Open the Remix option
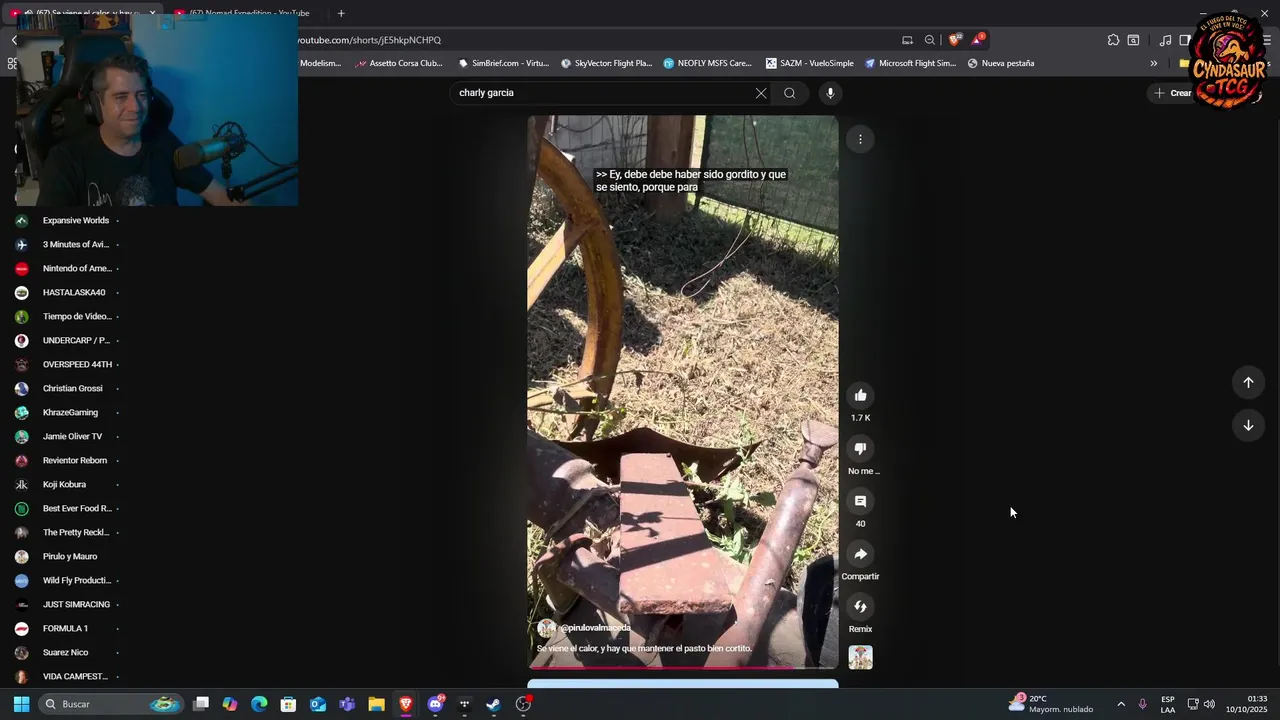This screenshot has width=1280, height=720. point(860,607)
